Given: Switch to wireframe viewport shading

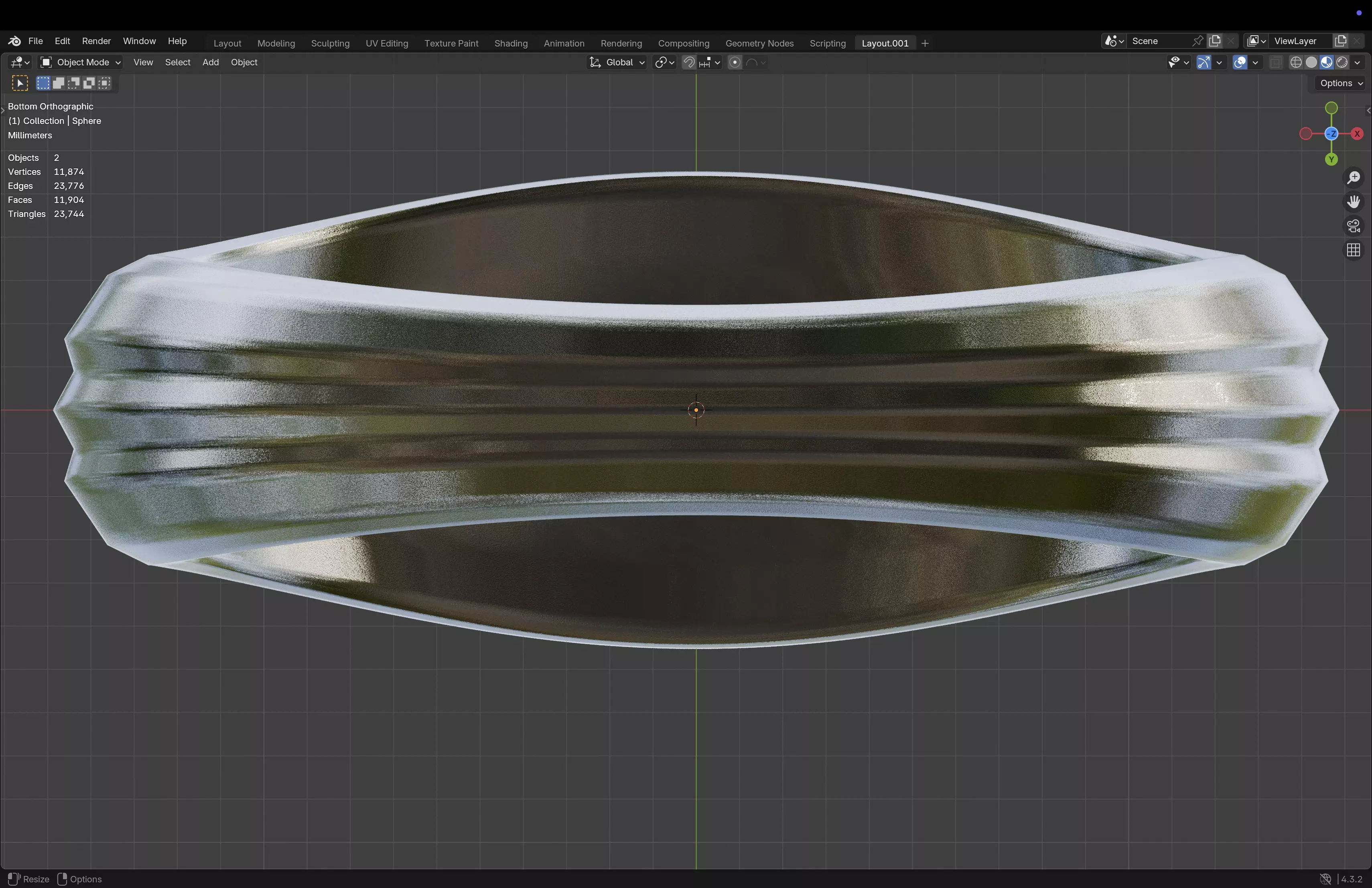Looking at the screenshot, I should tap(1296, 62).
